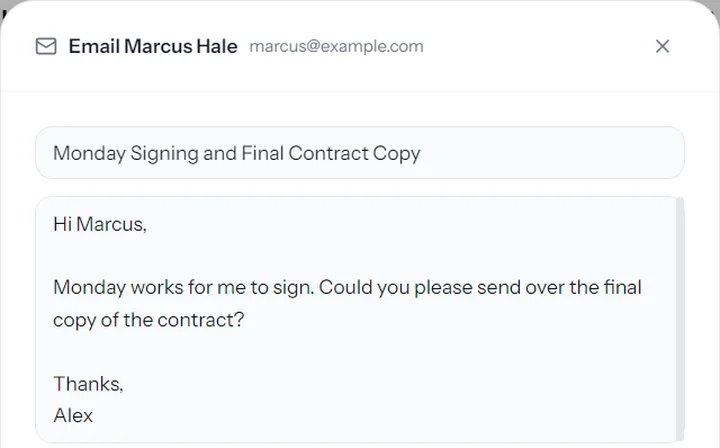Click the word 'Signing' in subject field
The height and width of the screenshot is (448, 720).
click(164, 154)
